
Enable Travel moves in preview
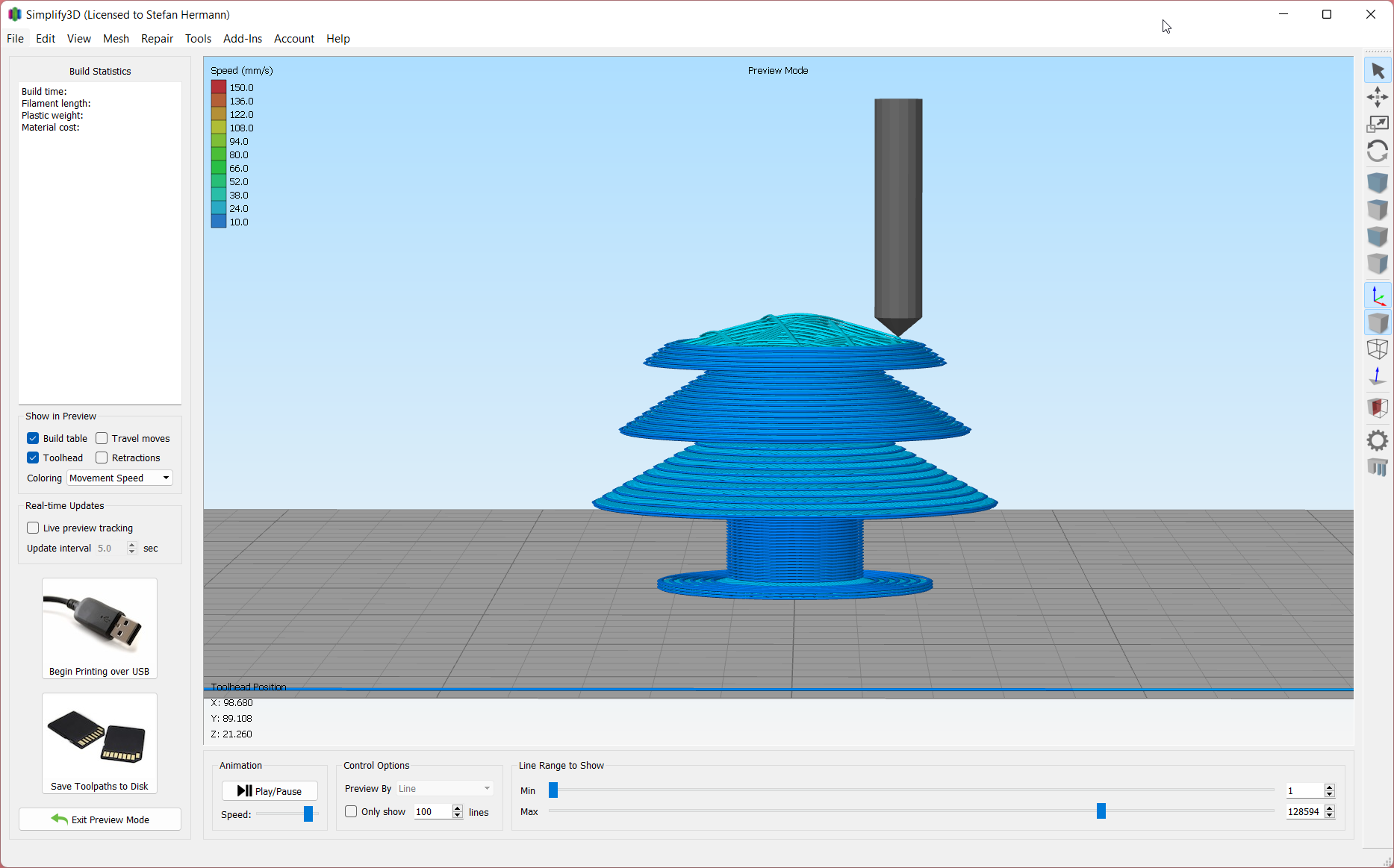(102, 438)
